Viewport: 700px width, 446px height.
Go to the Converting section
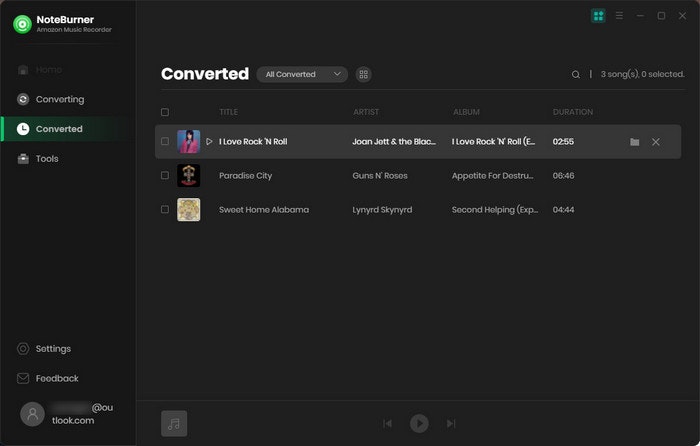pos(50,99)
